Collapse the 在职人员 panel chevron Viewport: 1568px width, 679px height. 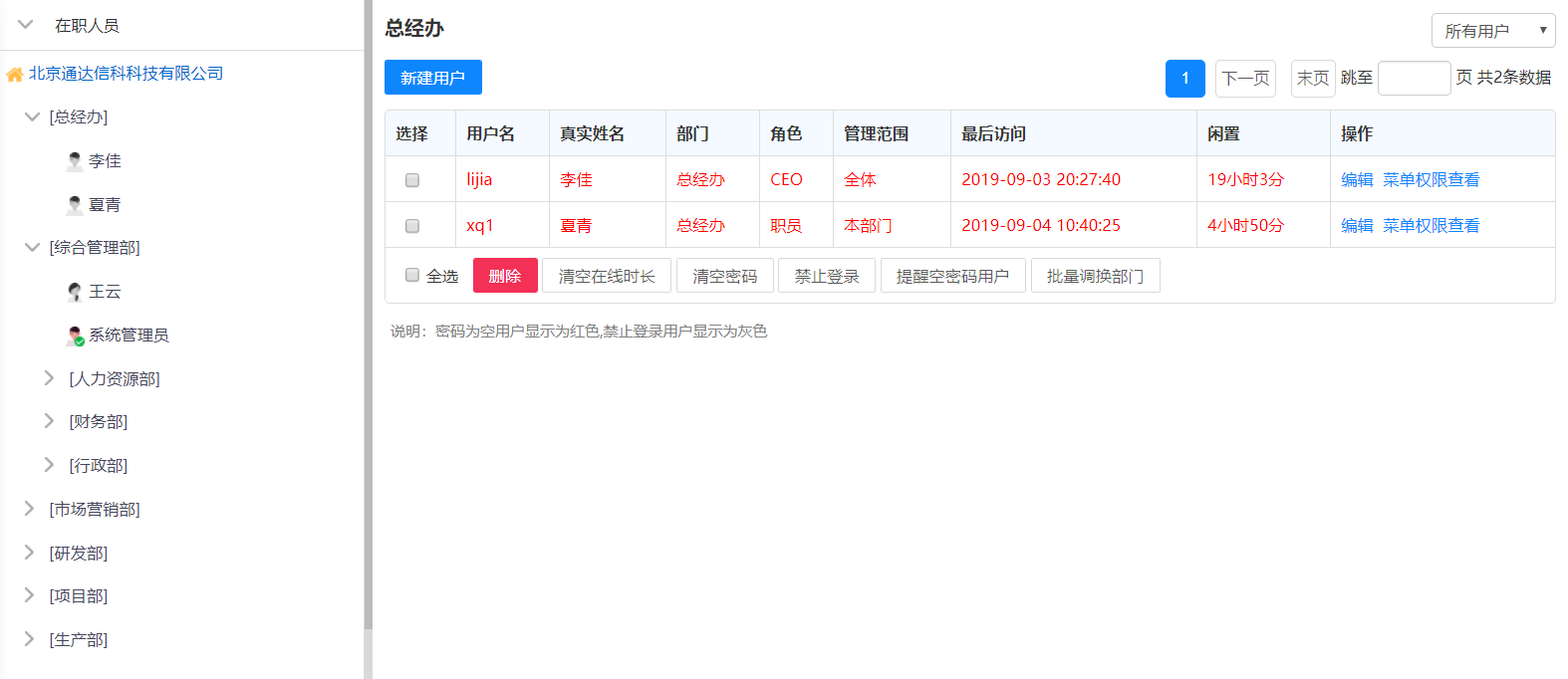tap(26, 25)
